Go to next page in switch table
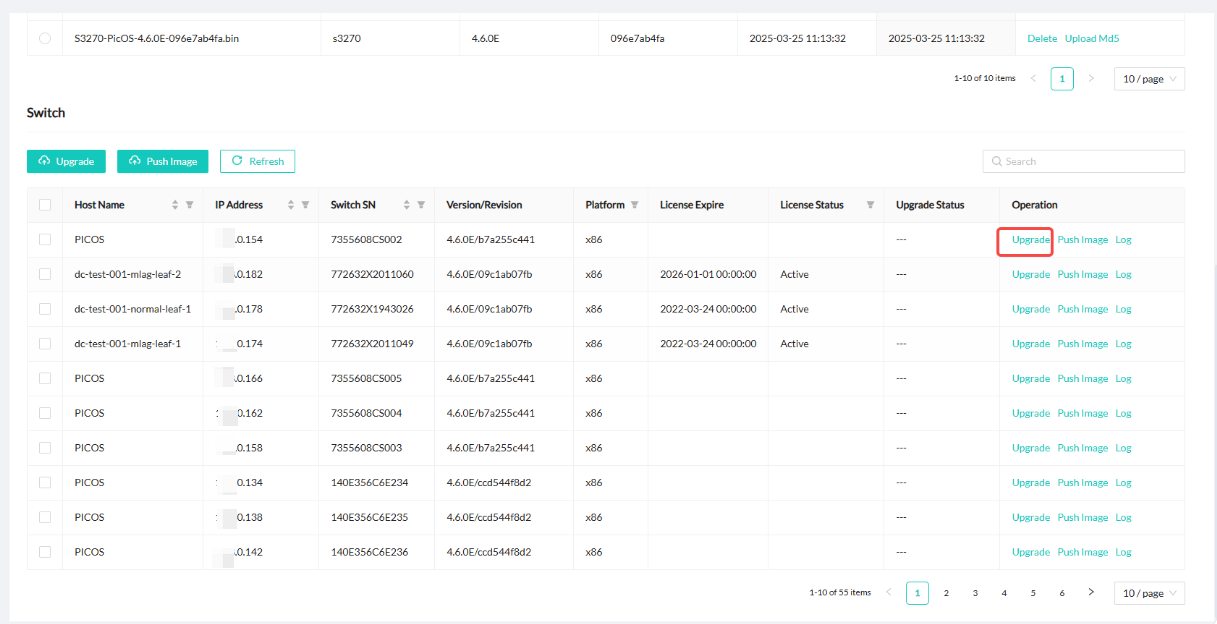The image size is (1217, 624). [1091, 593]
